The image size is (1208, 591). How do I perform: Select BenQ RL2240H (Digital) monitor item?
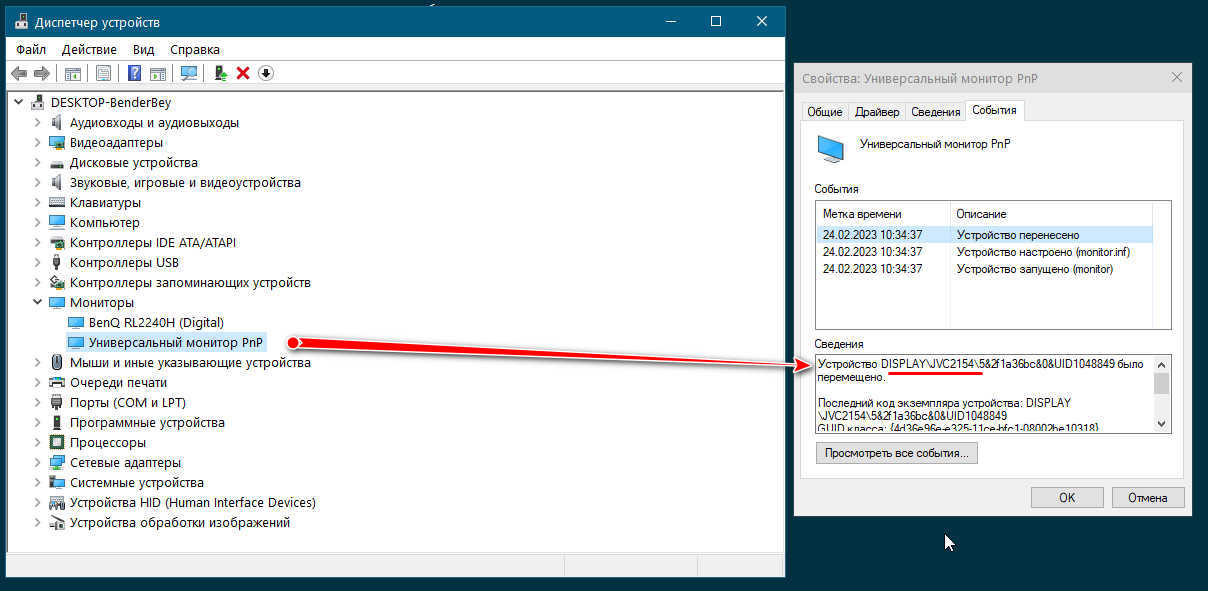click(155, 322)
